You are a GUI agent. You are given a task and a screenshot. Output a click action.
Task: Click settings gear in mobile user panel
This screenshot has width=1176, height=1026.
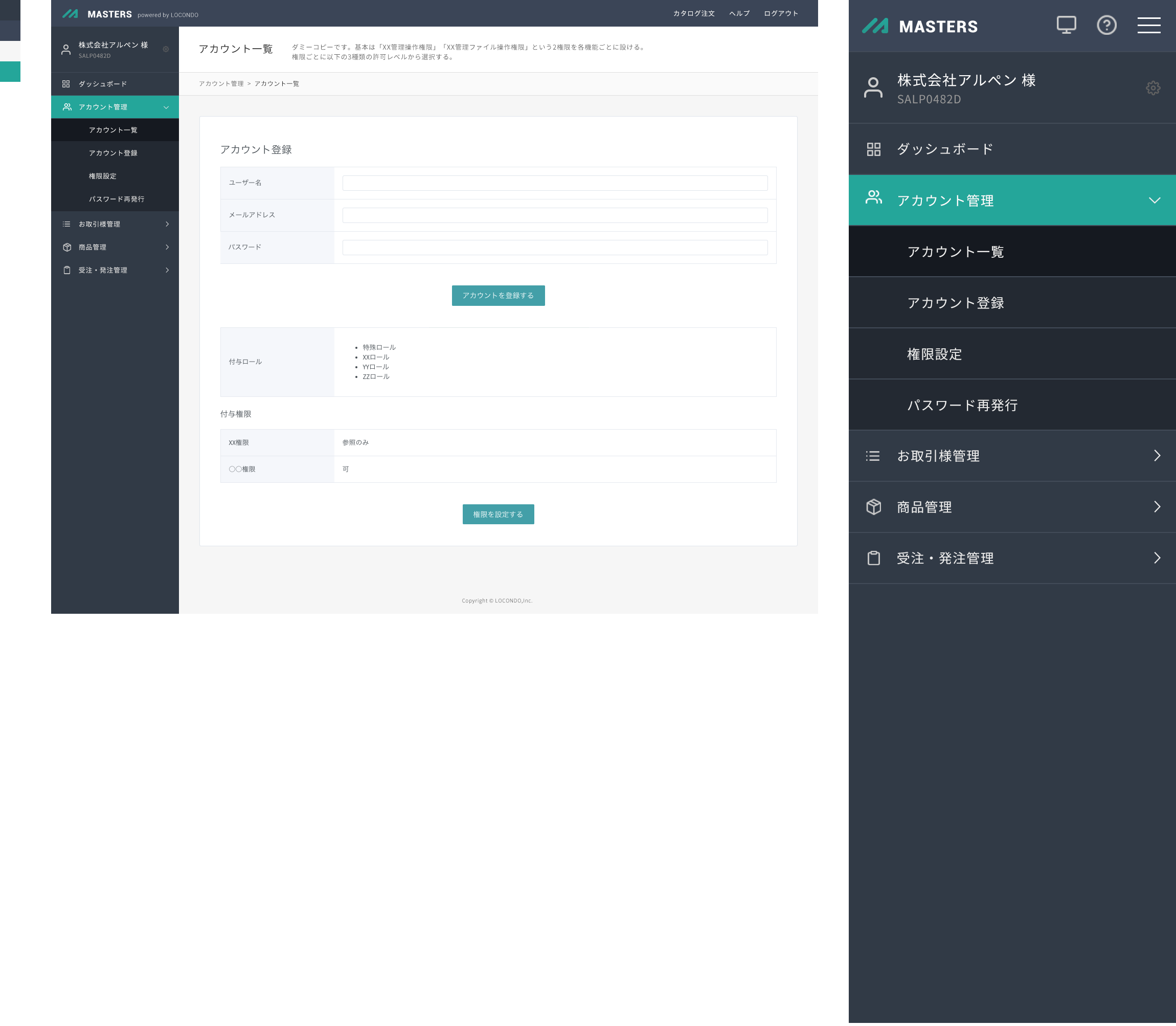tap(1152, 88)
